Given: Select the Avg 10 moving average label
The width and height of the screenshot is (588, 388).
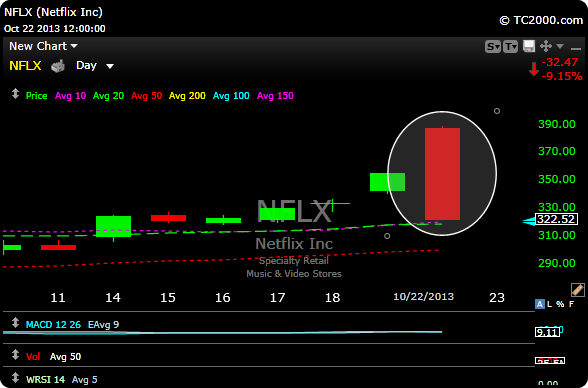Looking at the screenshot, I should point(70,96).
